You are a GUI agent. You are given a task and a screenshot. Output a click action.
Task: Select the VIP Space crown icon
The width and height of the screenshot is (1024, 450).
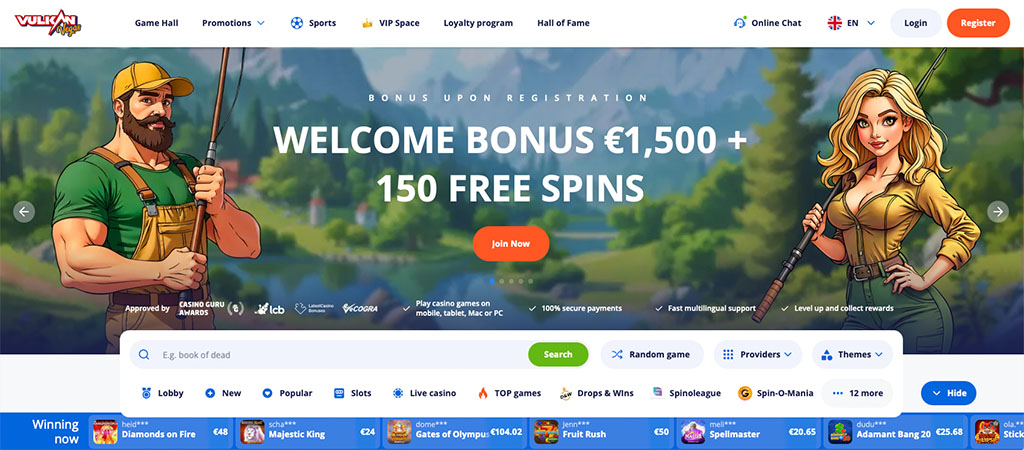367,23
